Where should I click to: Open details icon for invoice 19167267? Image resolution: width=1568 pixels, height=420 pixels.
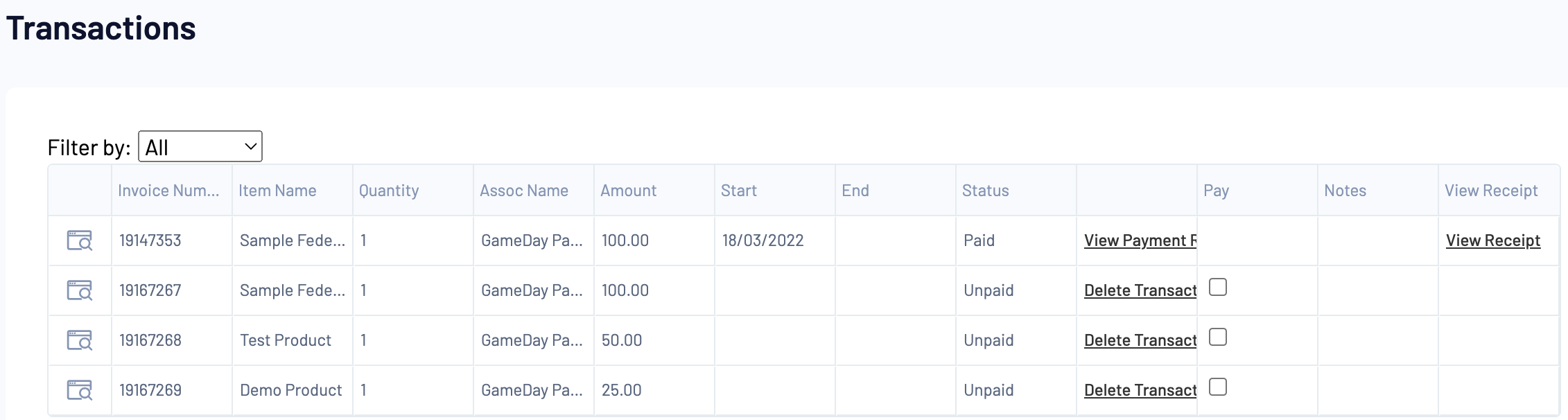[x=80, y=290]
